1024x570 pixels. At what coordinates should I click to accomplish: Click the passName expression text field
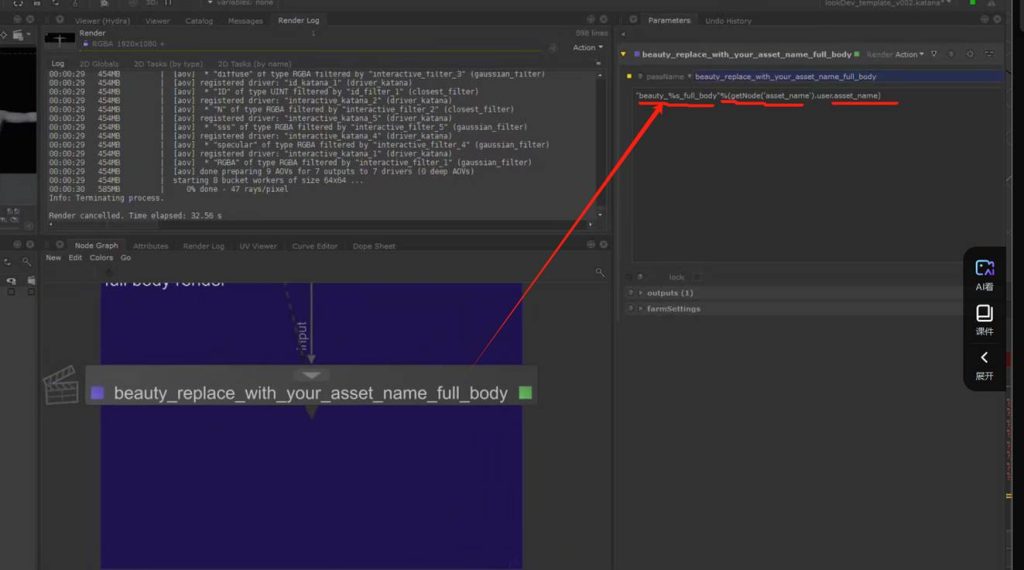pos(760,96)
